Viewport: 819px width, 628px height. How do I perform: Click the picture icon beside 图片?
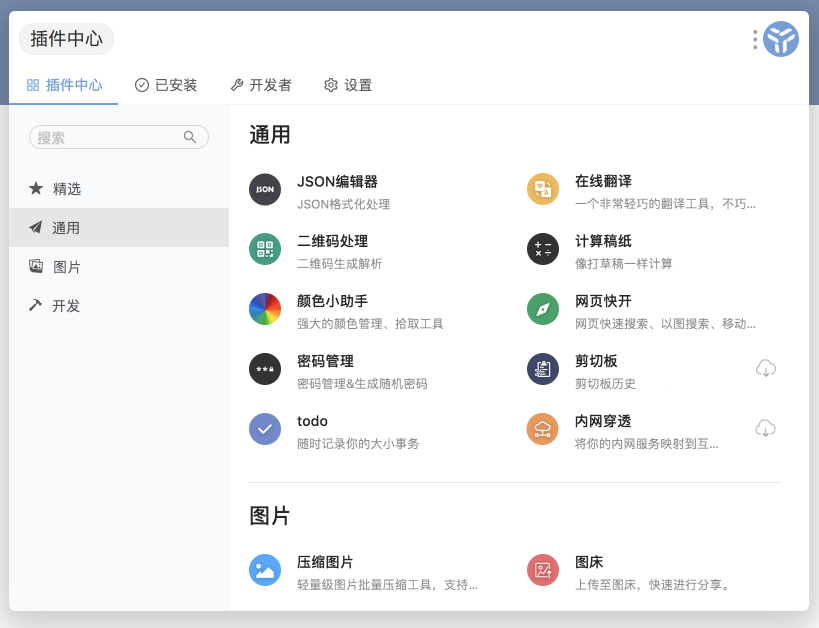36,266
